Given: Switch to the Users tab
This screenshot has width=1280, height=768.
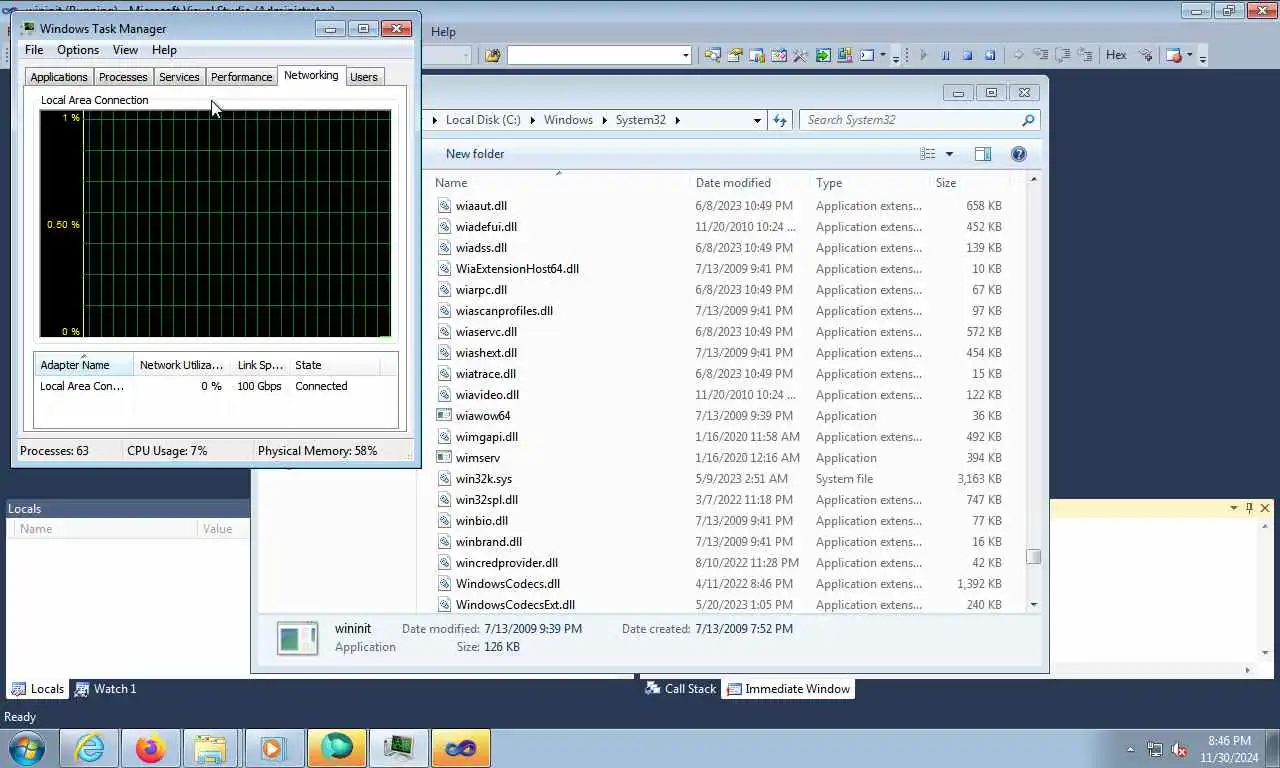Looking at the screenshot, I should (364, 77).
